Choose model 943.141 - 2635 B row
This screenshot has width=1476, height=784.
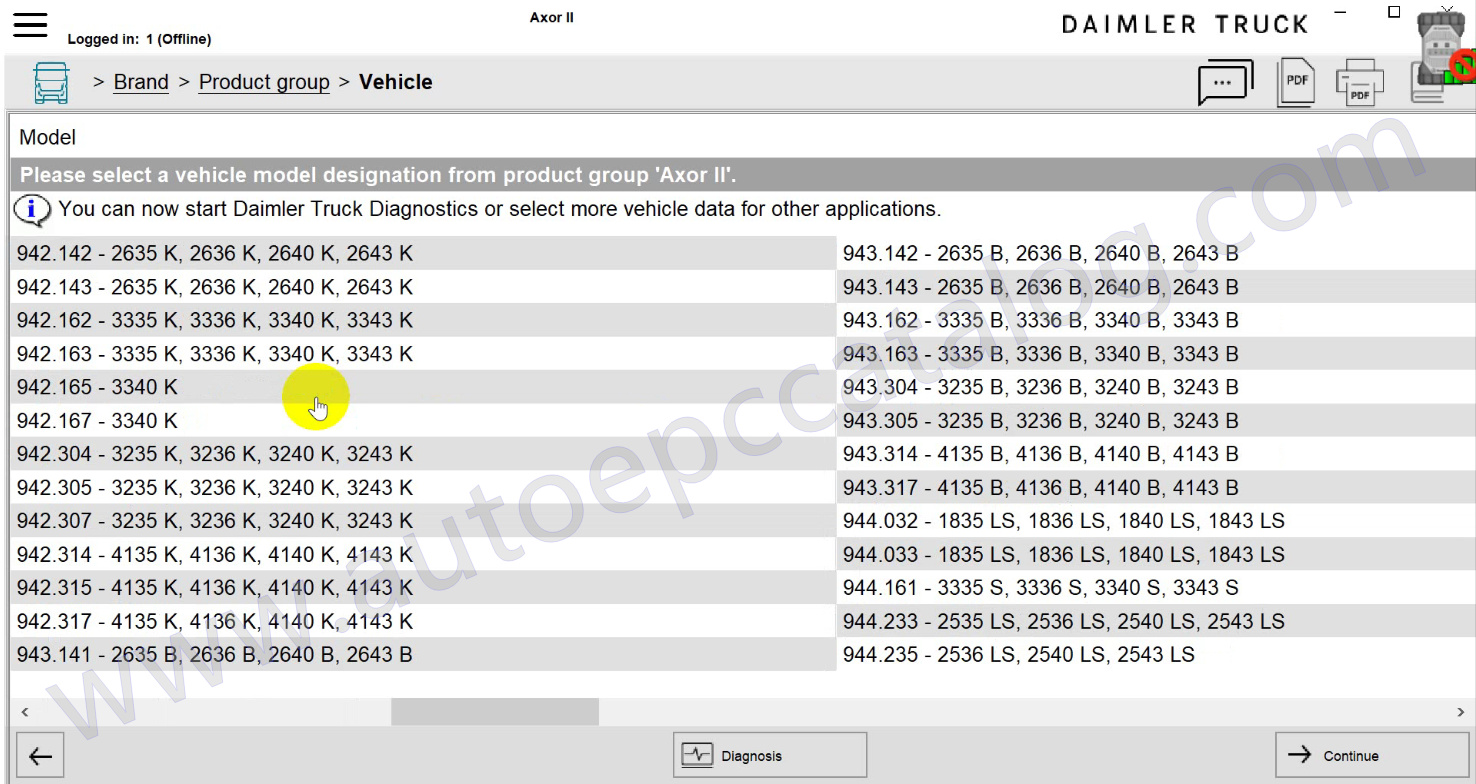pos(214,655)
